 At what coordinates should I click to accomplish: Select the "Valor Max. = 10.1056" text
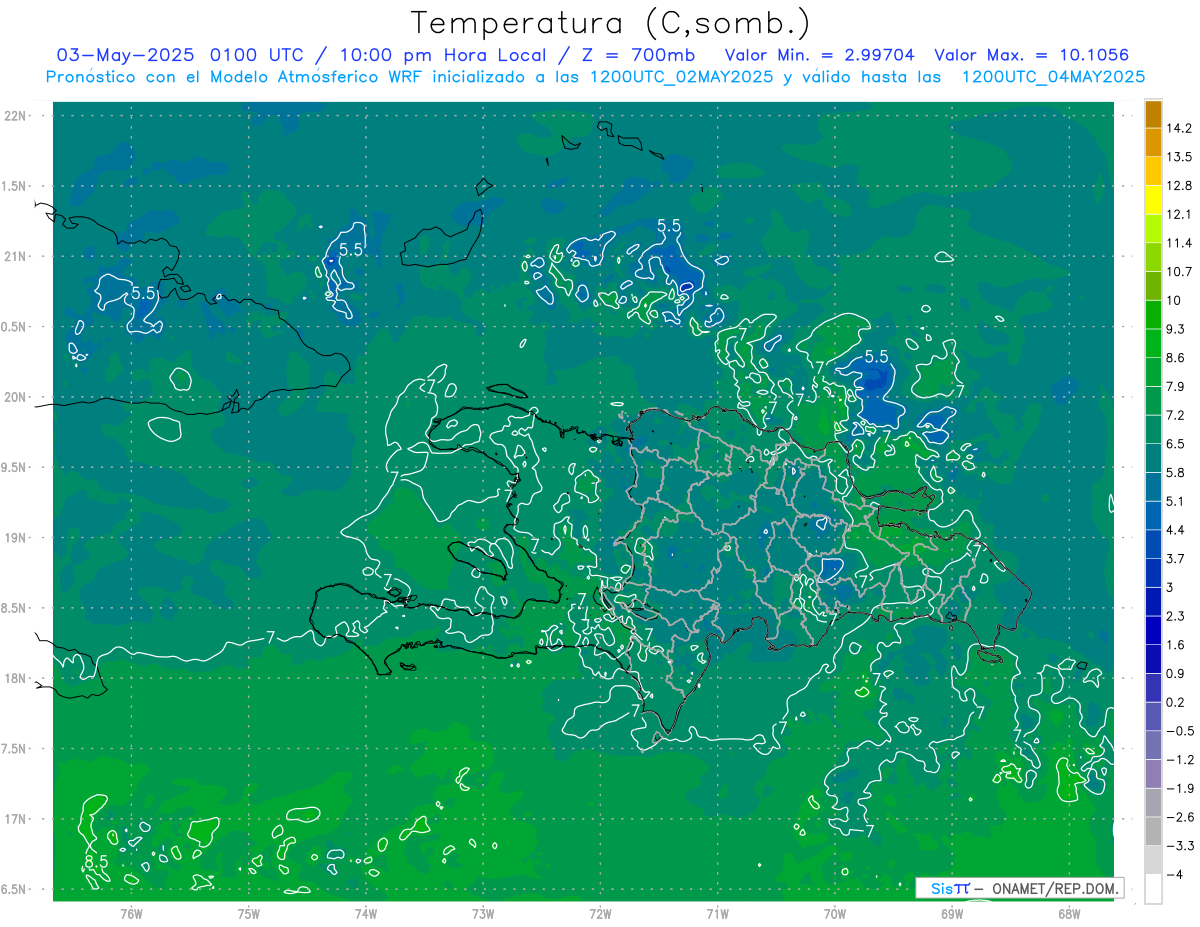pyautogui.click(x=1031, y=54)
